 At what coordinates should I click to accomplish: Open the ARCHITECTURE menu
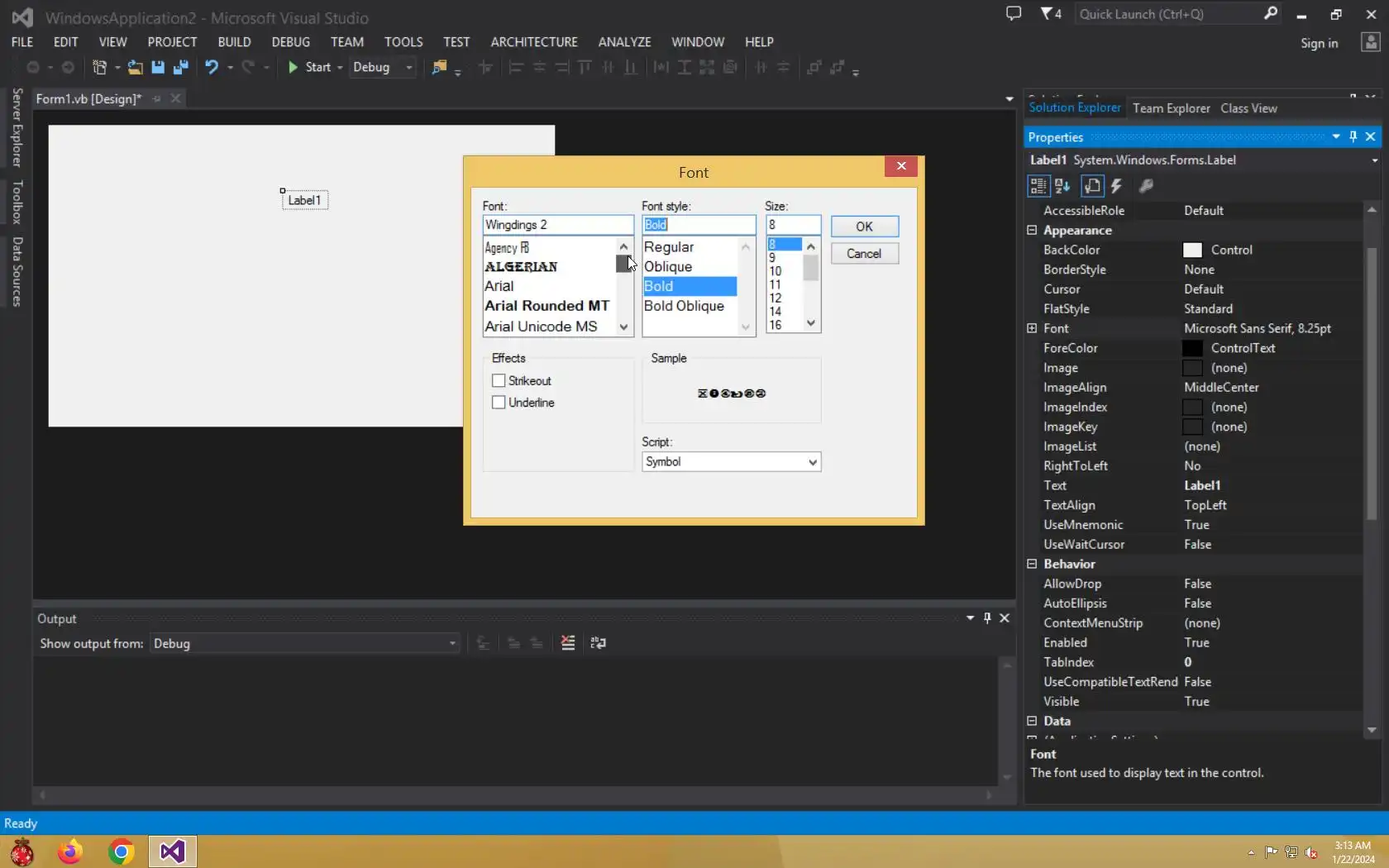click(x=534, y=42)
